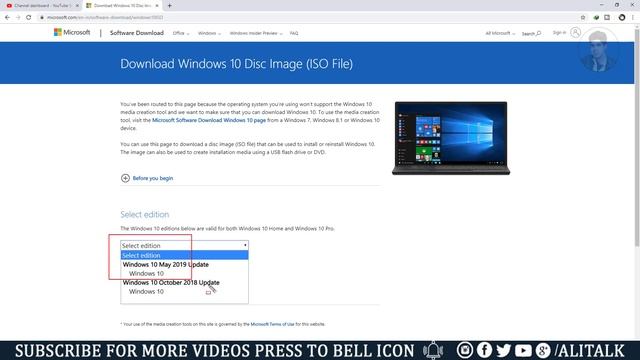Switch to Channel dashboard YouTube tab
Image resolution: width=640 pixels, height=360 pixels.
42,6
